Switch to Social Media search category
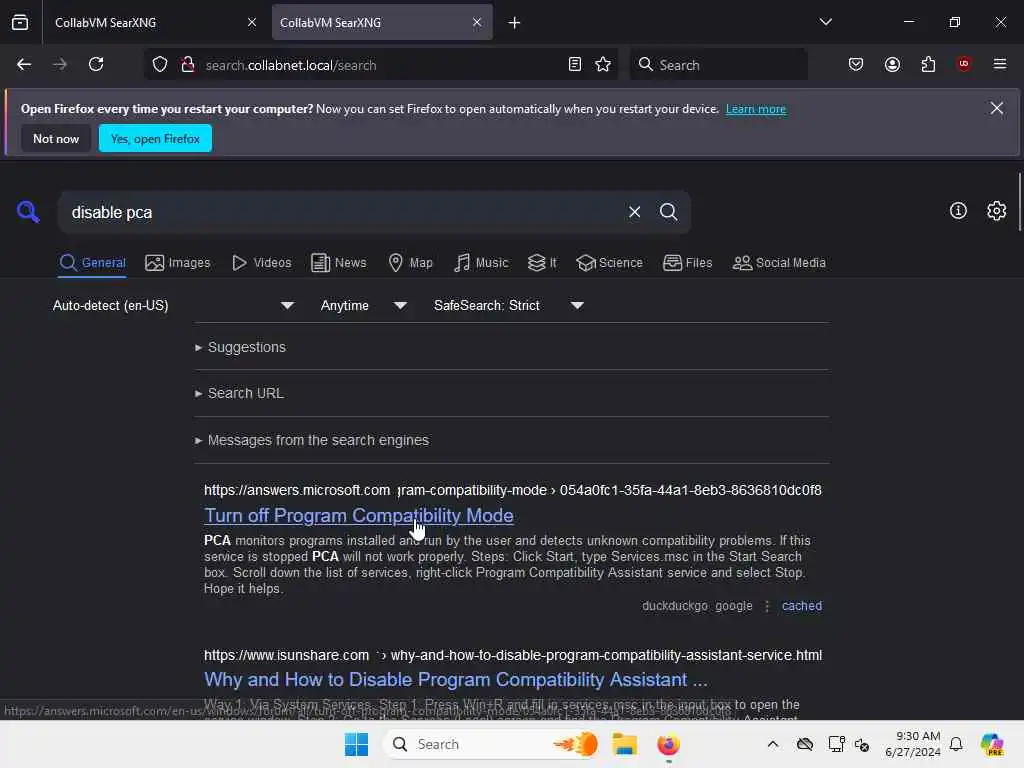Screen dimensions: 1024x768 (779, 263)
